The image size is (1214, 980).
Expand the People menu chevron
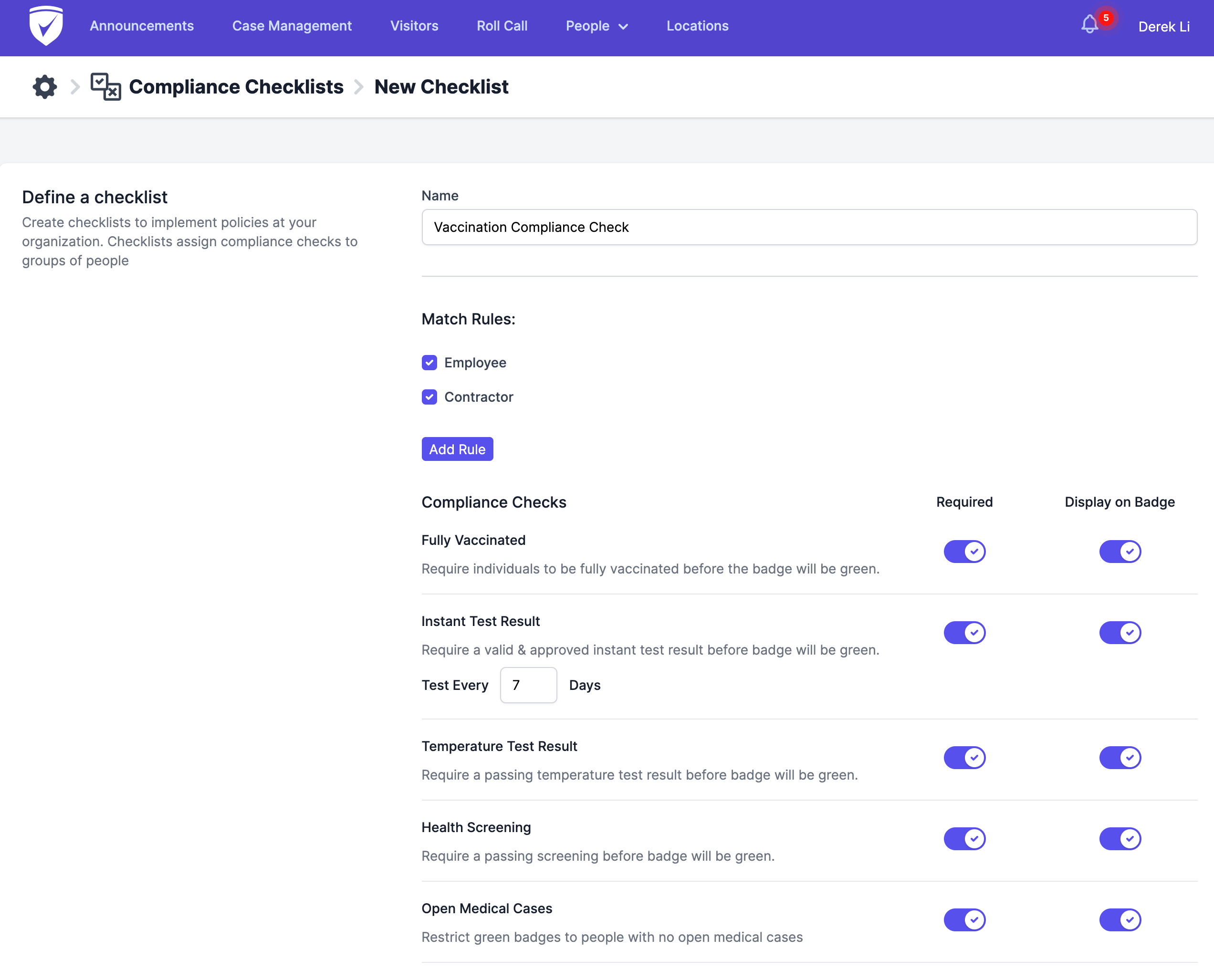[x=623, y=27]
